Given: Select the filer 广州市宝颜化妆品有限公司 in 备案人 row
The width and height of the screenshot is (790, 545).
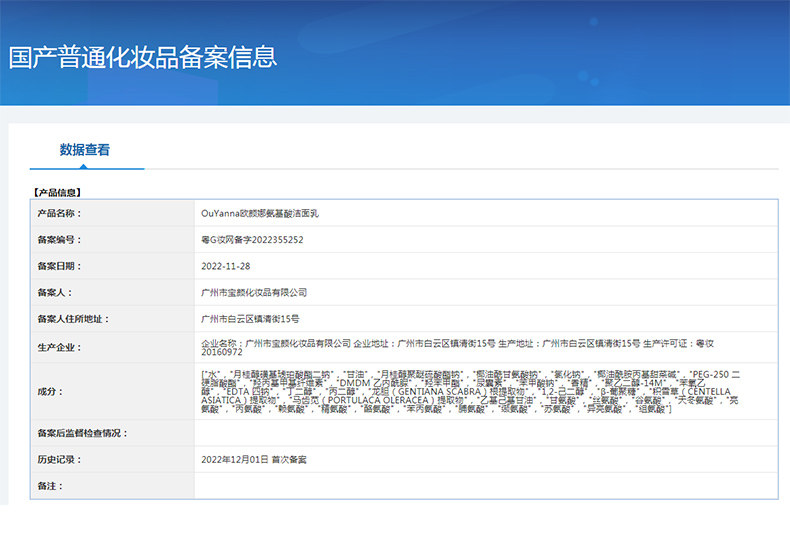Looking at the screenshot, I should tap(254, 293).
